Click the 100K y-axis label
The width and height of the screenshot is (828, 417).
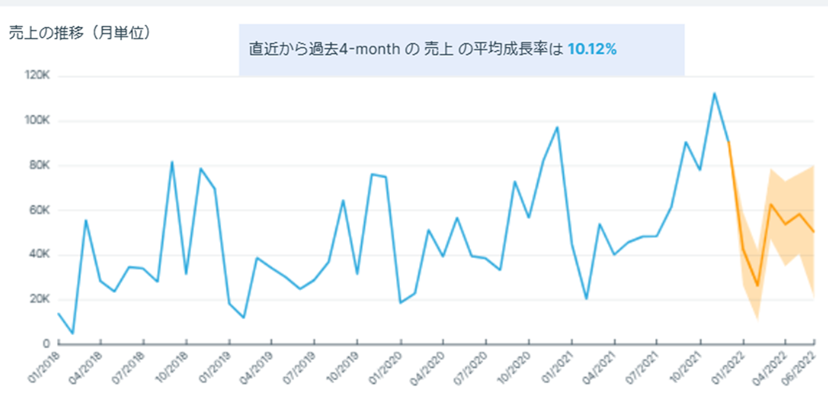click(x=37, y=121)
